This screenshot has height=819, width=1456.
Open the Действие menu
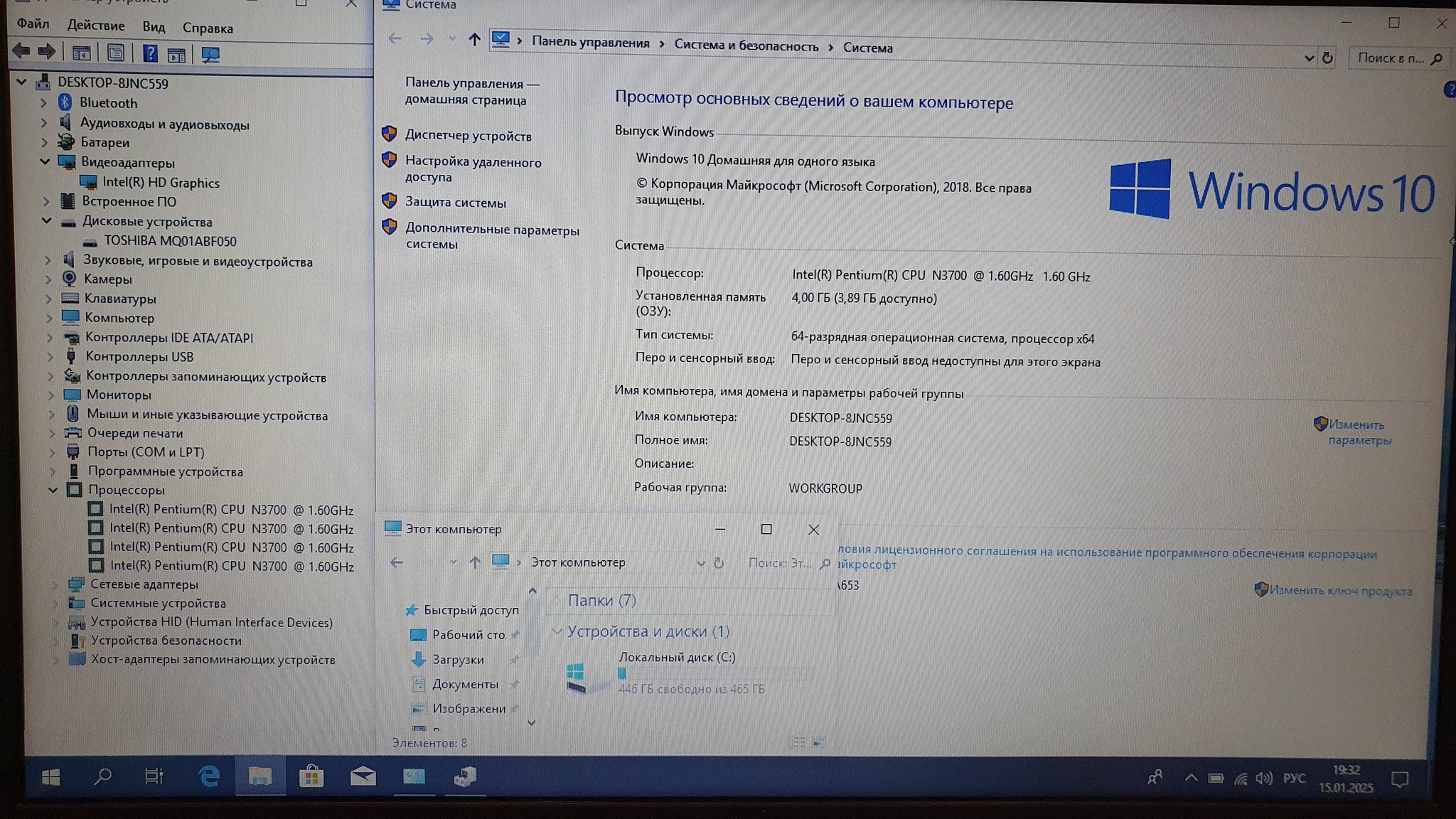(96, 26)
